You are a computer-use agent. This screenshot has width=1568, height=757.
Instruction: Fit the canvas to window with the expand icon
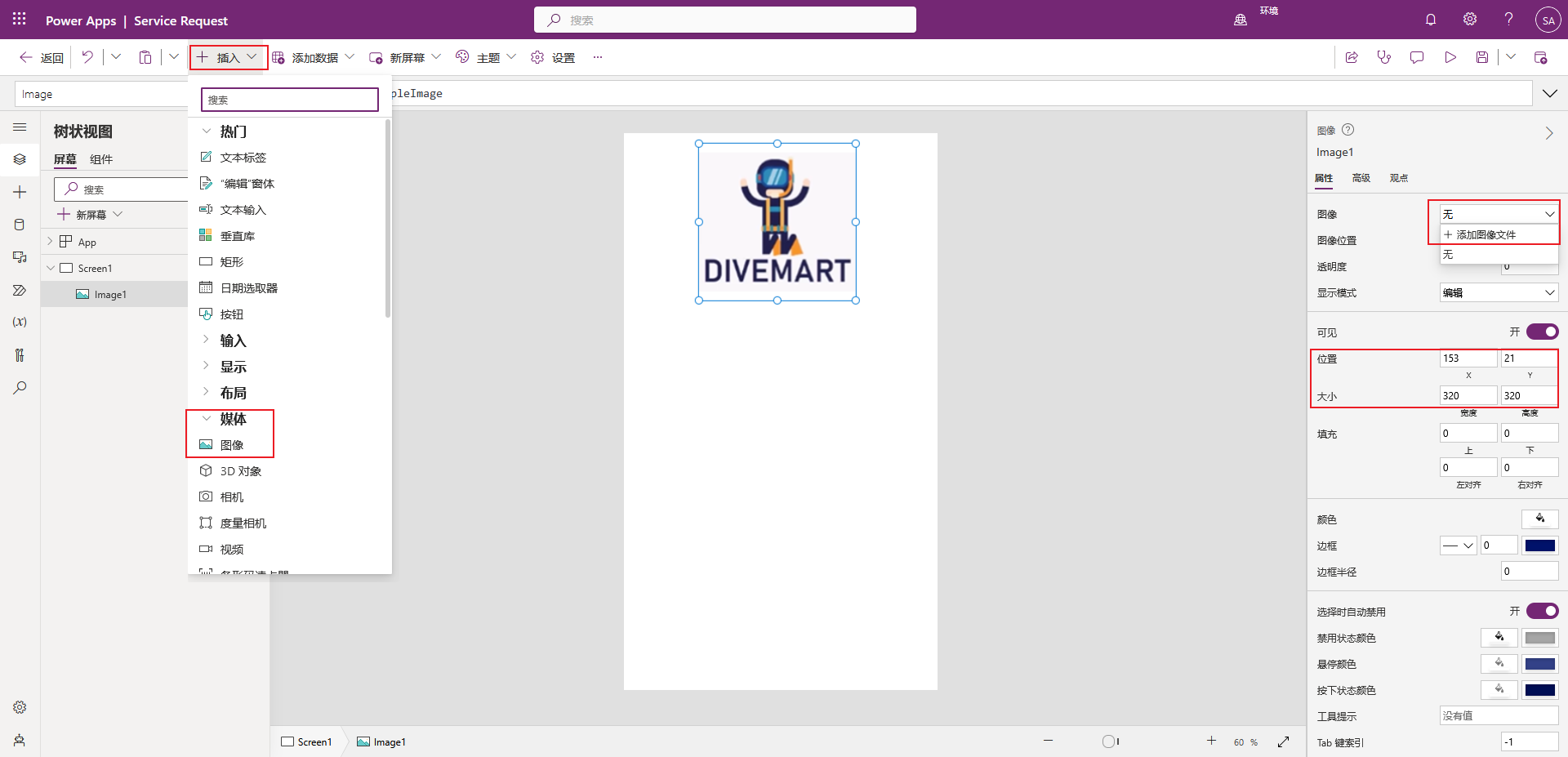(1284, 741)
